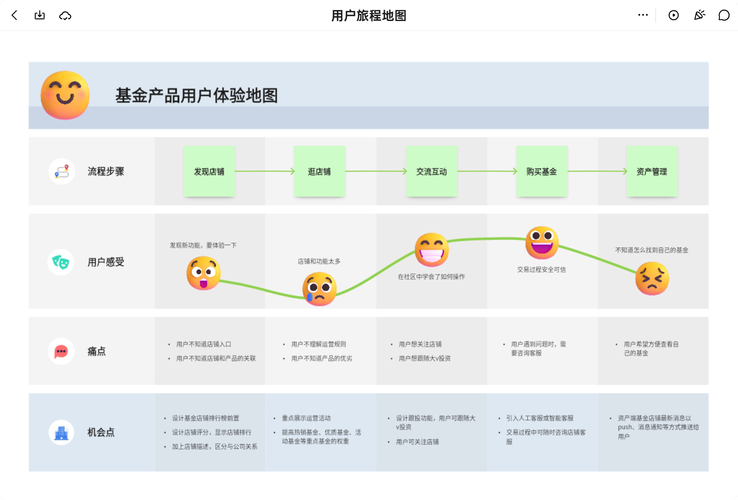Select the 逛店铺 sticky note
The height and width of the screenshot is (500, 738).
[320, 171]
